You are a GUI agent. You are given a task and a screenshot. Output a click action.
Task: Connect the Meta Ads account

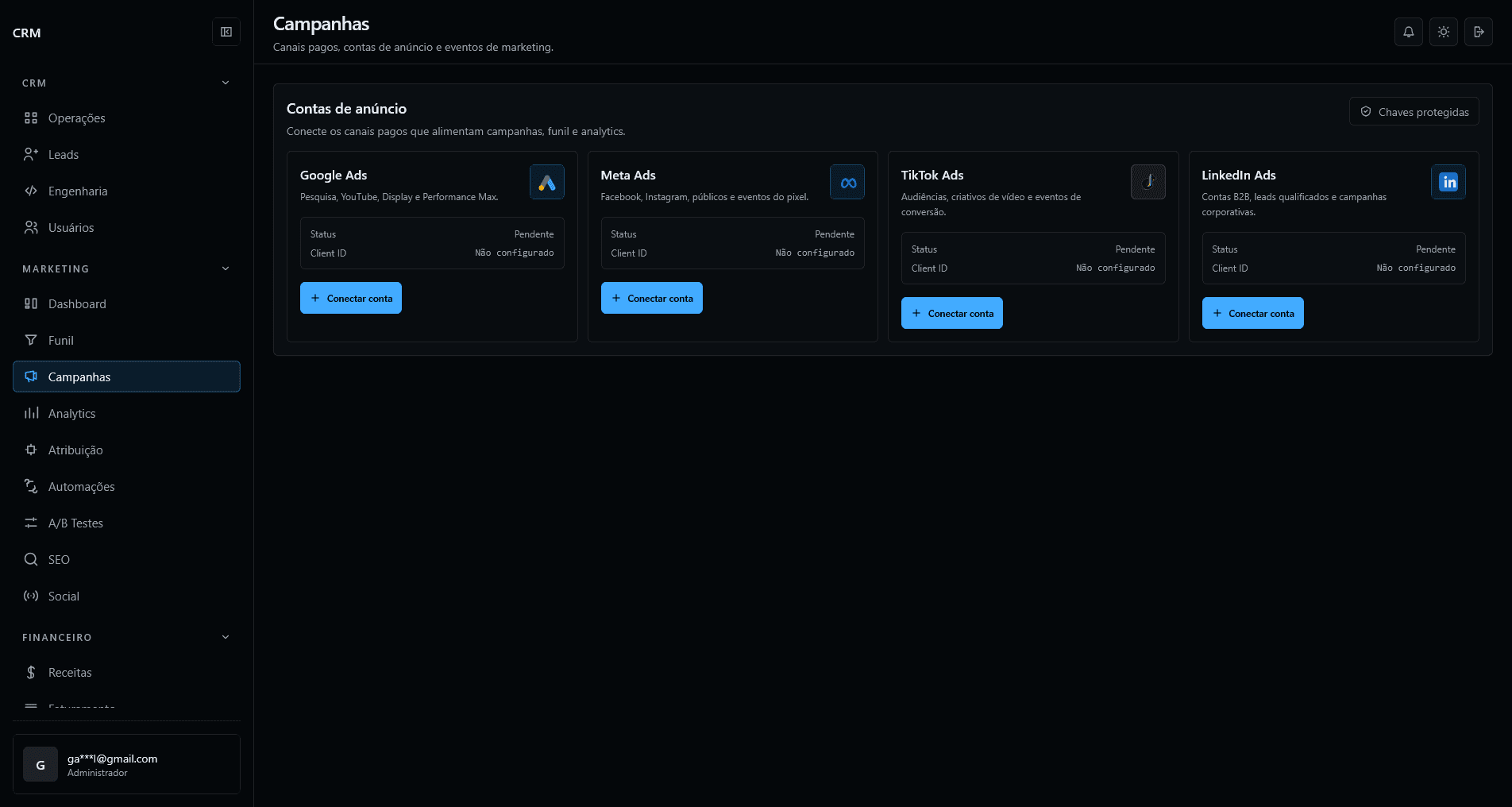point(651,298)
